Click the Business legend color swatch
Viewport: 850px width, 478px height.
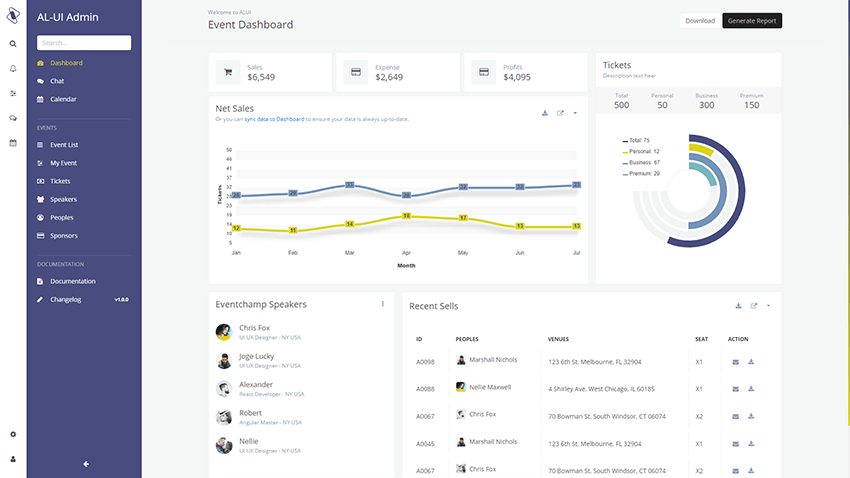[x=625, y=162]
